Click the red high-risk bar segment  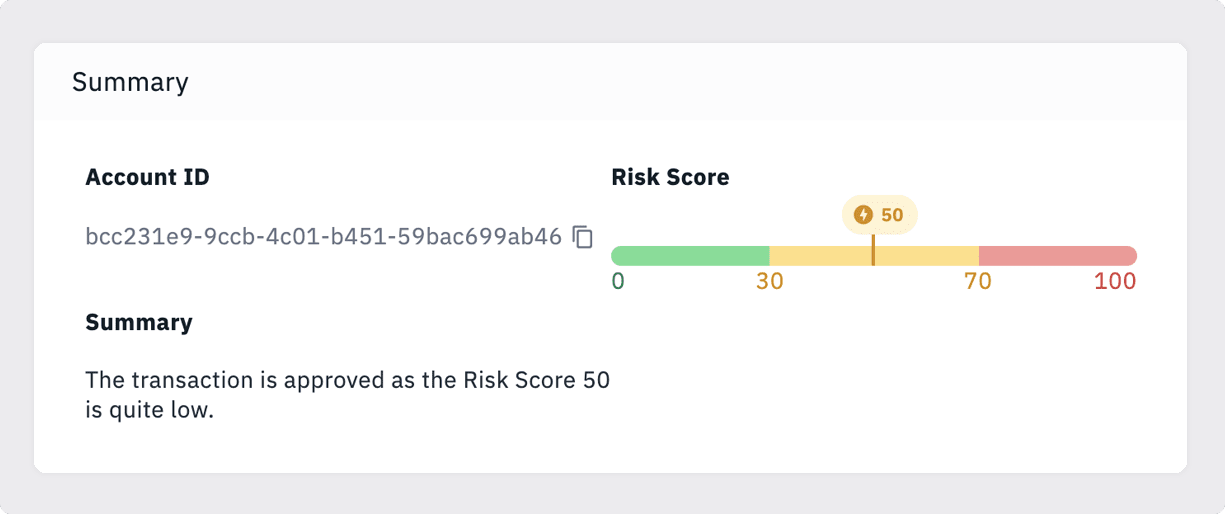(x=1058, y=256)
